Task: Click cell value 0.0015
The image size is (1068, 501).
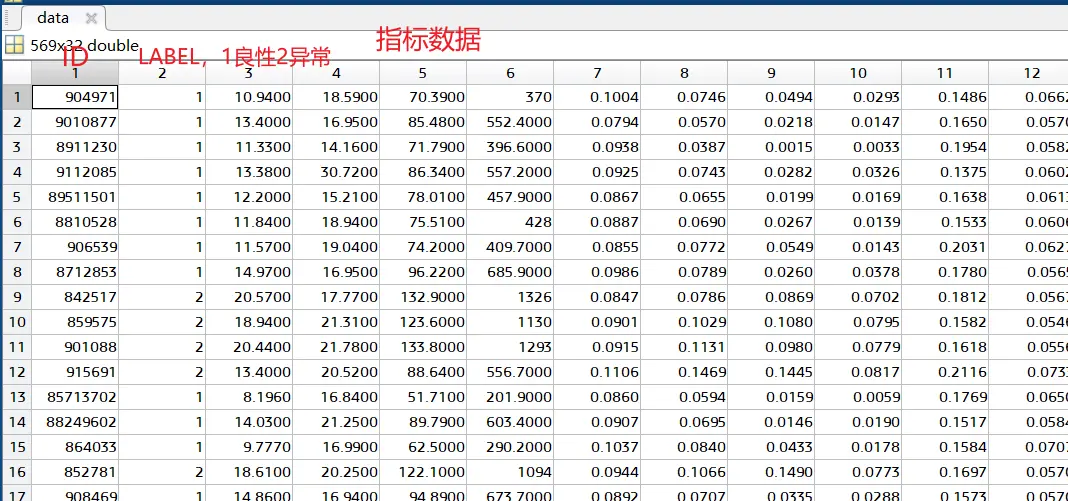Action: coord(771,147)
